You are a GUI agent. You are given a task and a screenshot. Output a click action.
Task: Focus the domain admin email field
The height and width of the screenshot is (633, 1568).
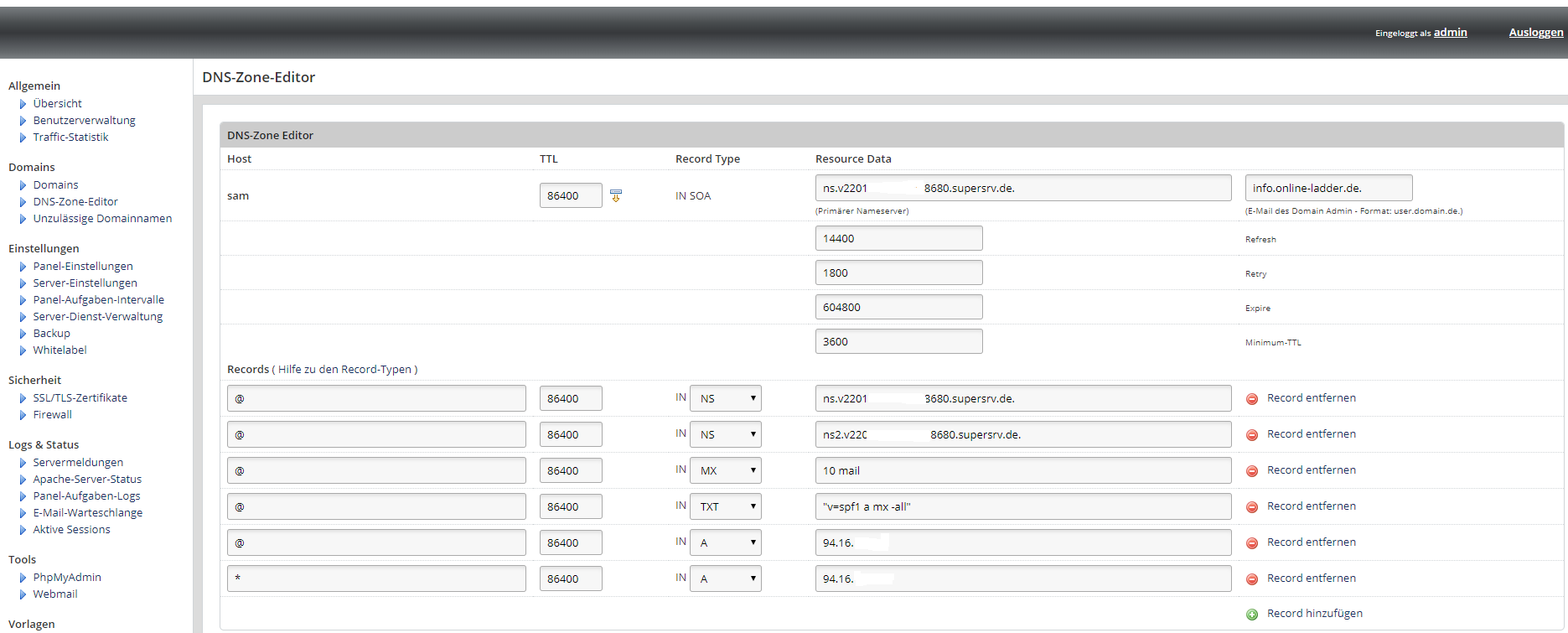coord(1328,188)
